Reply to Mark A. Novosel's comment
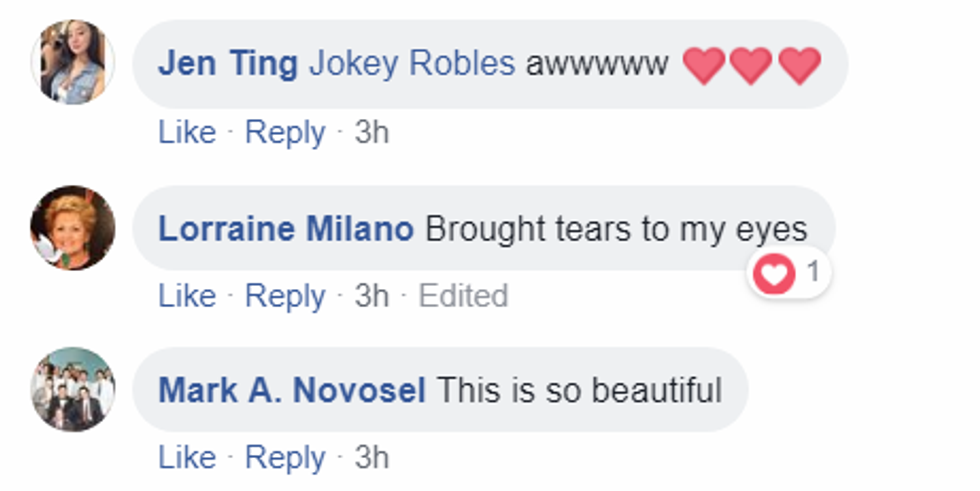The height and width of the screenshot is (491, 980). 285,458
